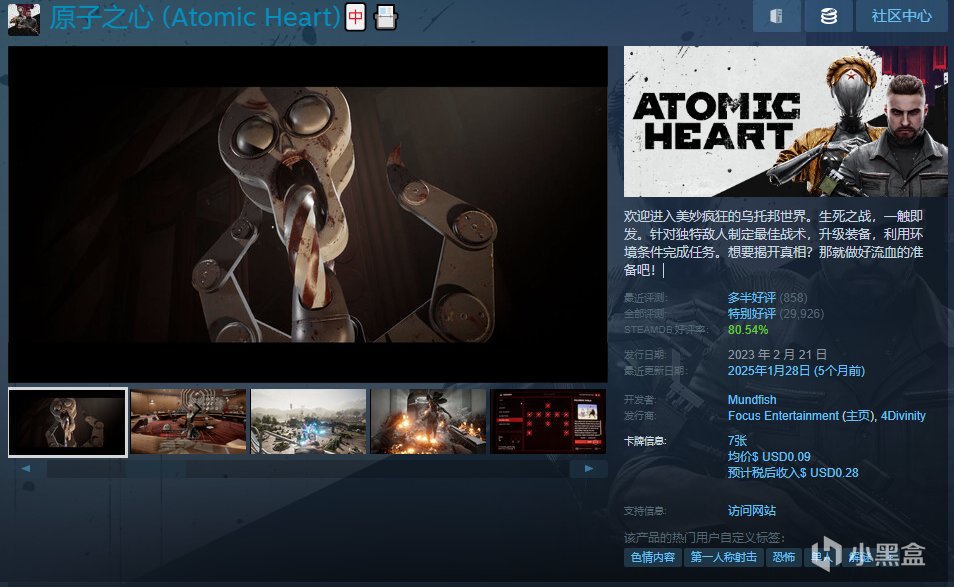The image size is (954, 587).
Task: Open last update date 2025年1月28日 link
Action: pyautogui.click(x=796, y=370)
